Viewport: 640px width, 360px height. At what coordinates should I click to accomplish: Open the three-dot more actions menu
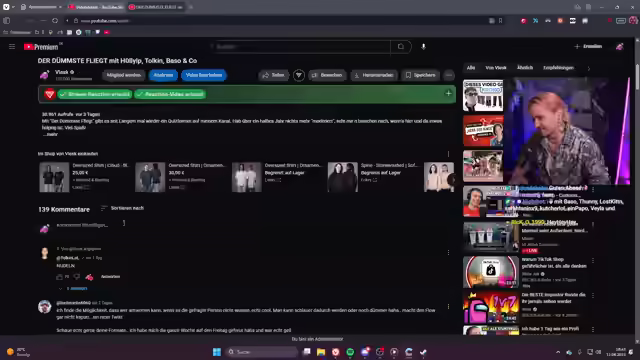pyautogui.click(x=449, y=75)
